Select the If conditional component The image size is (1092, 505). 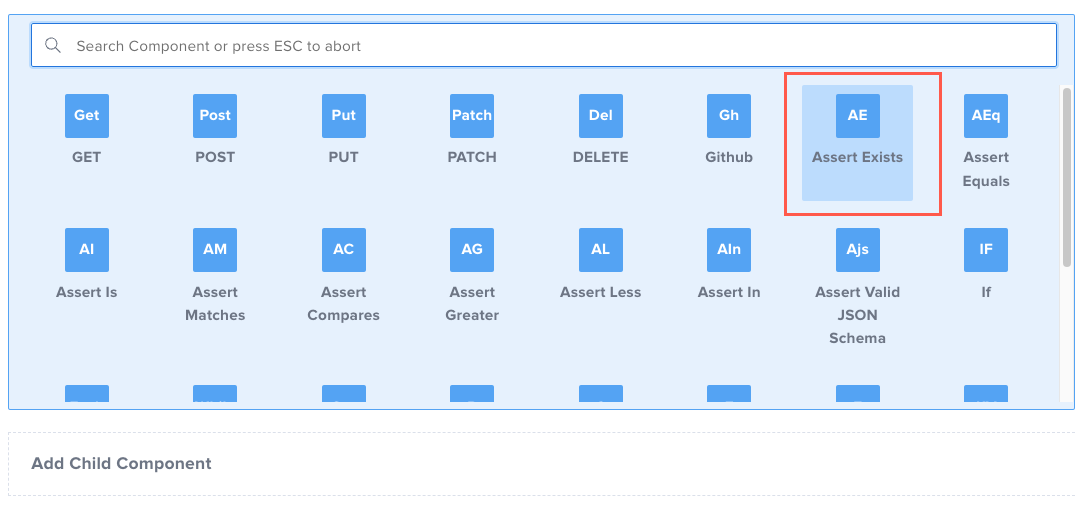986,250
